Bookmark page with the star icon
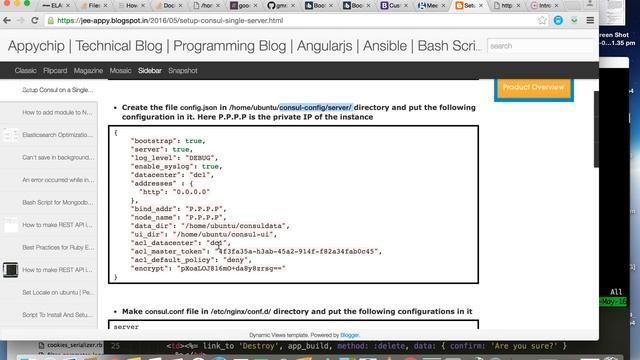This screenshot has width=640, height=360. coord(542,20)
